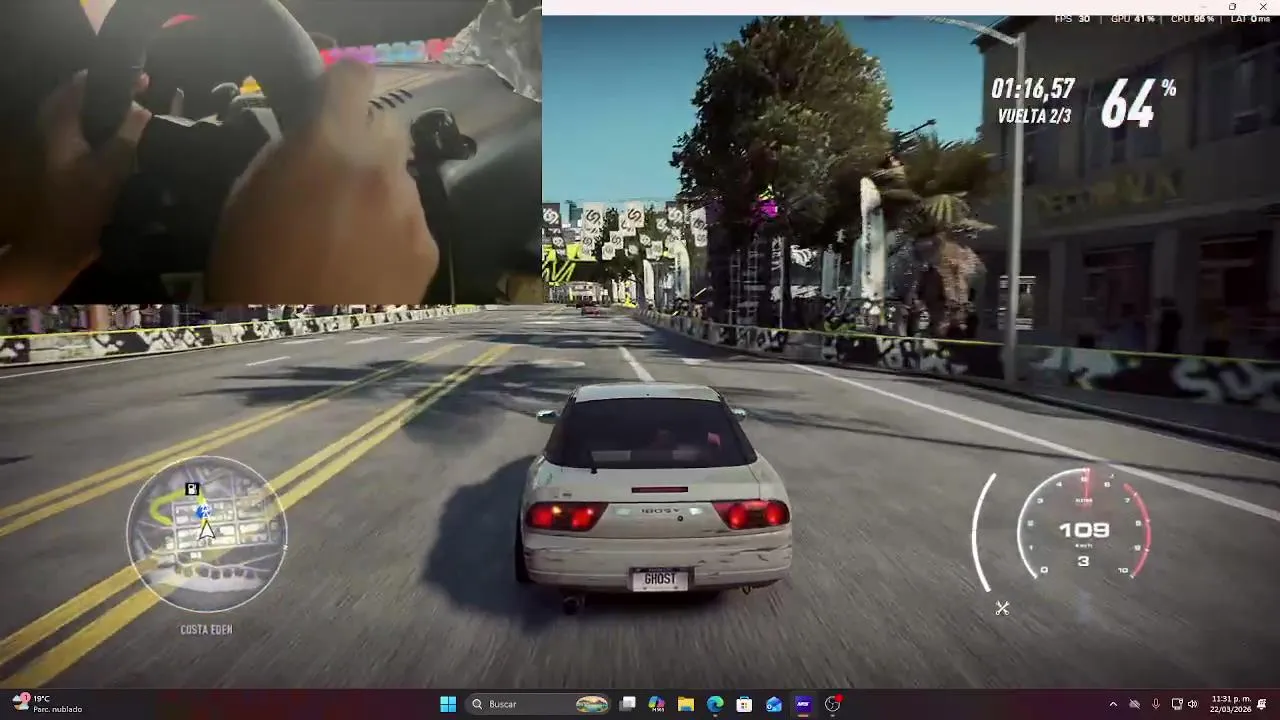Image resolution: width=1280 pixels, height=720 pixels.
Task: Click the Buscar search box
Action: [540, 704]
